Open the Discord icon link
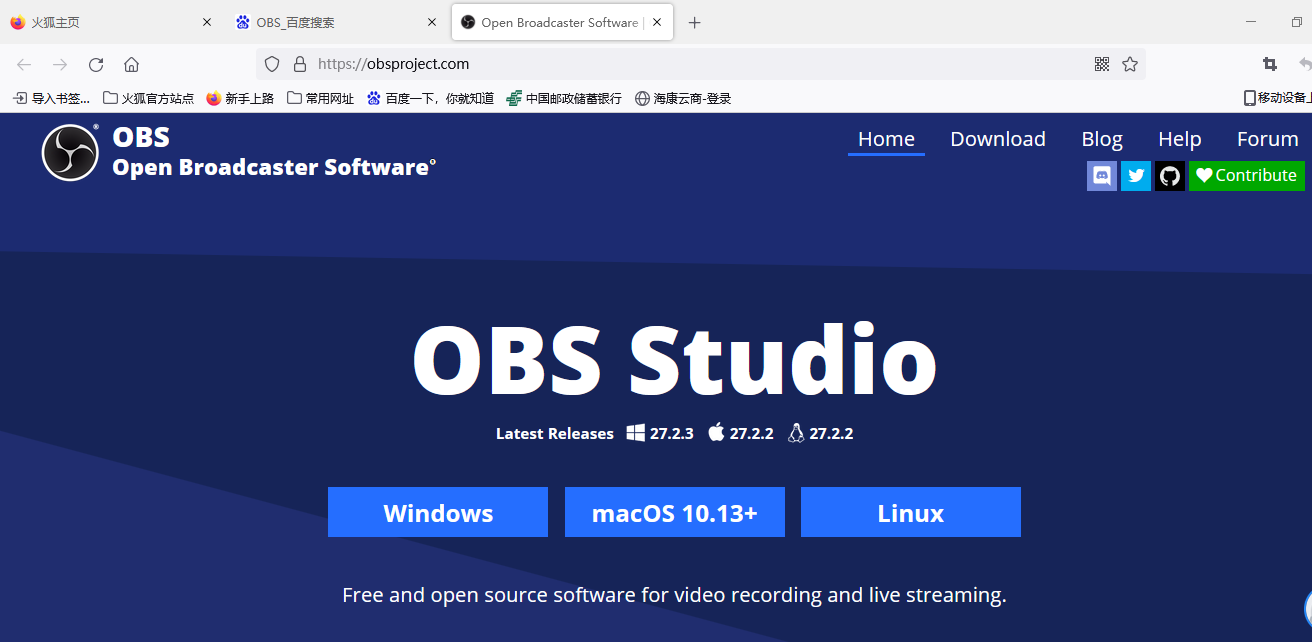1312x642 pixels. [x=1102, y=176]
